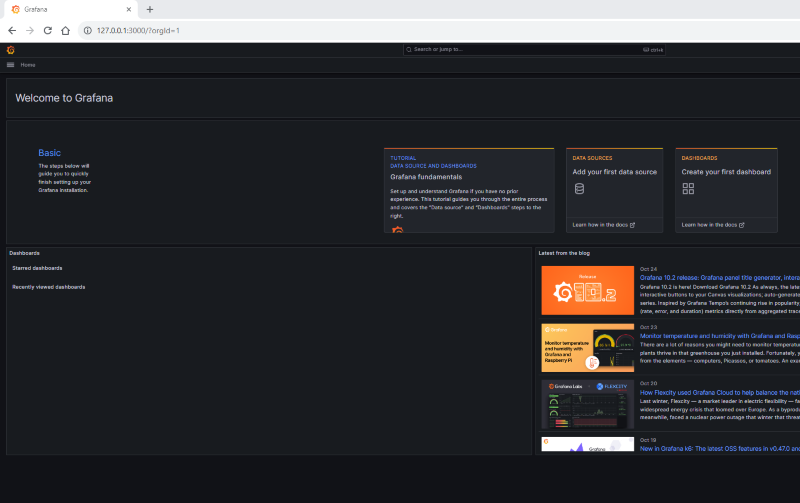Click the address bar URL

point(138,31)
